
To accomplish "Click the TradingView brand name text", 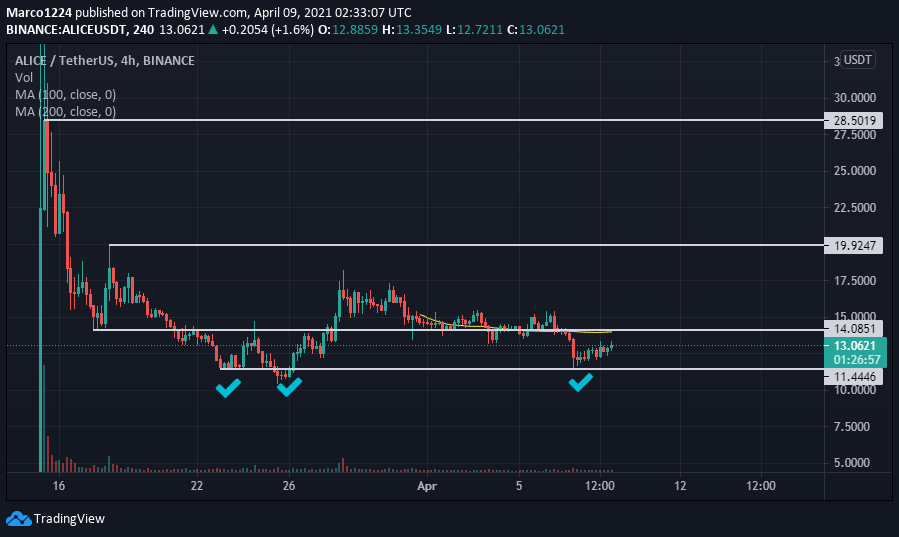I will point(69,519).
